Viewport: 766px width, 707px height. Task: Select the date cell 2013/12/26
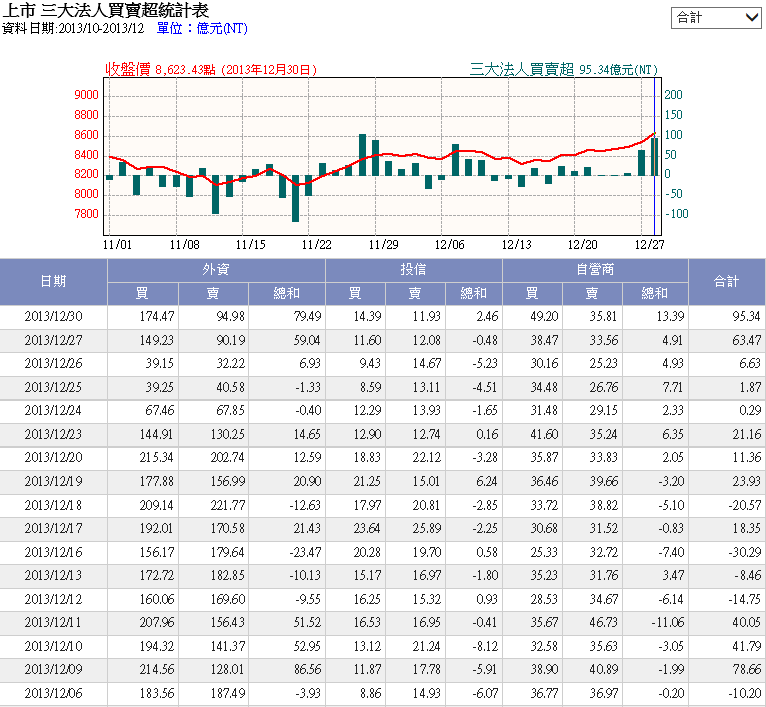tap(53, 364)
